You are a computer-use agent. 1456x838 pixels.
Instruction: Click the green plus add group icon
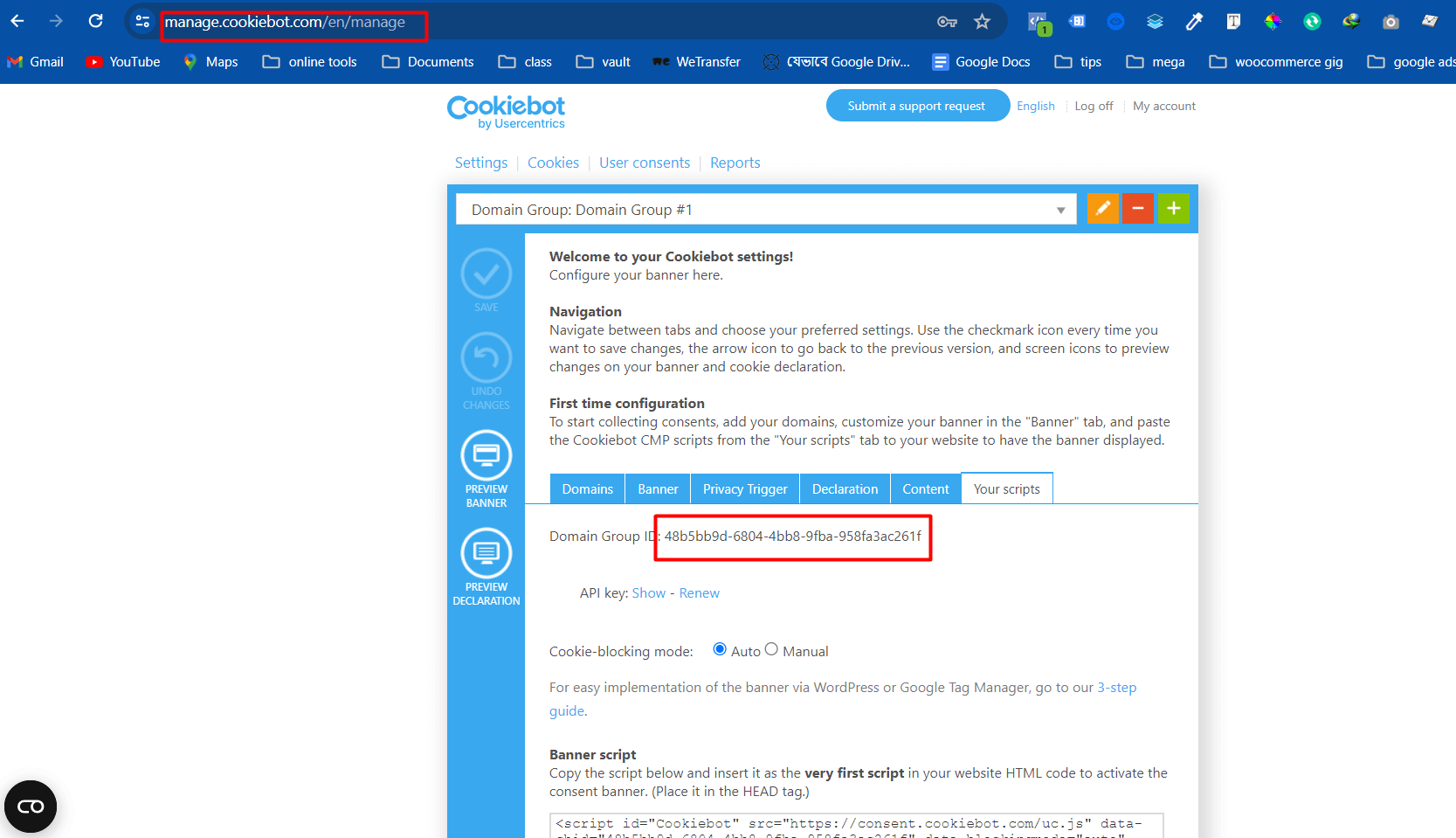click(x=1174, y=209)
